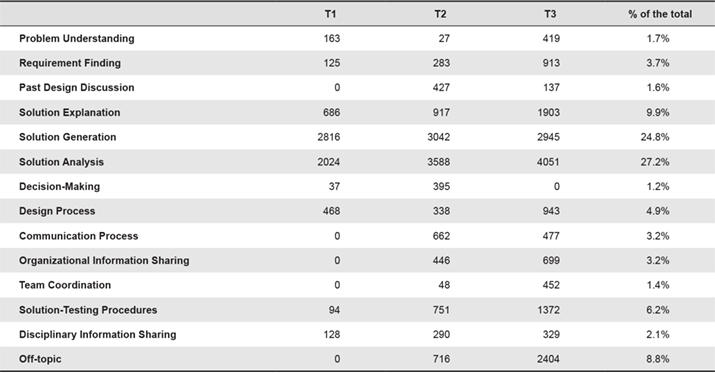This screenshot has height=373, width=715.
Task: Click the Off-topic row label
Action: click(x=40, y=359)
